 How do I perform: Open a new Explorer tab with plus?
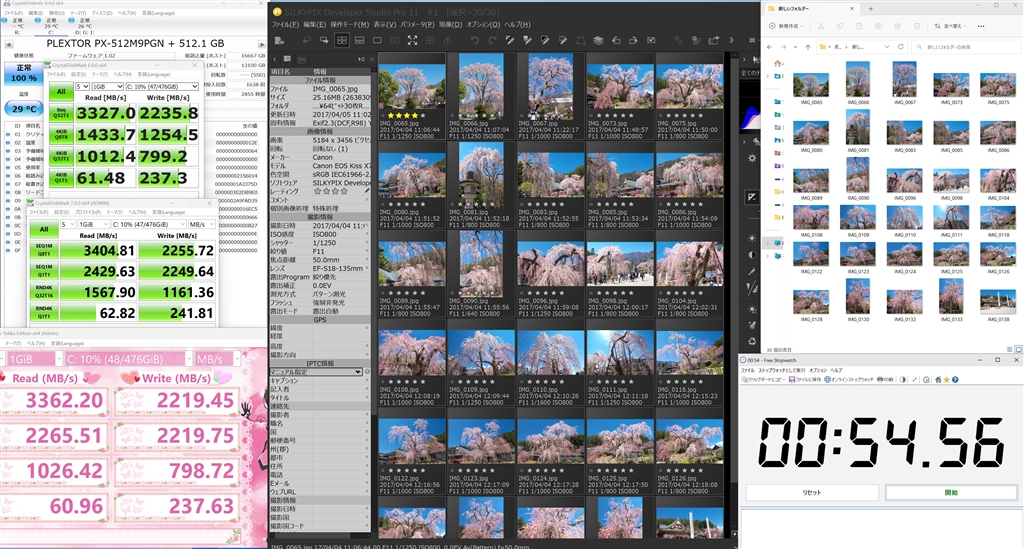pos(871,8)
